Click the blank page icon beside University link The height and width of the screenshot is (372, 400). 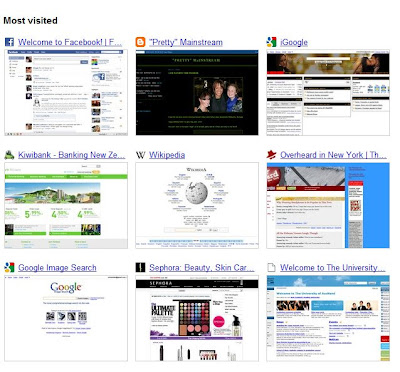272,267
